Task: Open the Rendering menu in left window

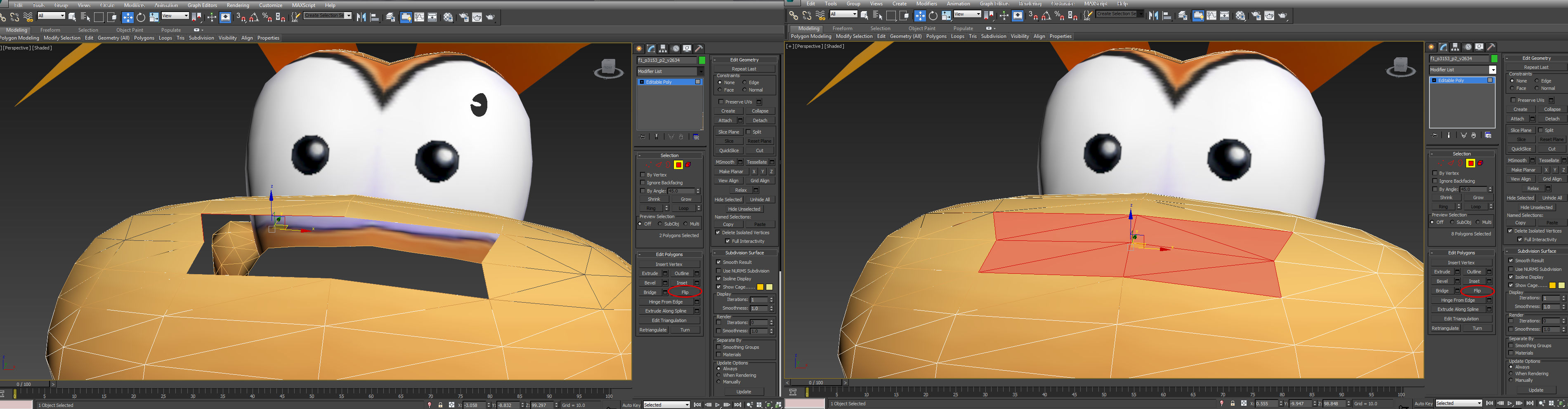Action: click(x=238, y=5)
